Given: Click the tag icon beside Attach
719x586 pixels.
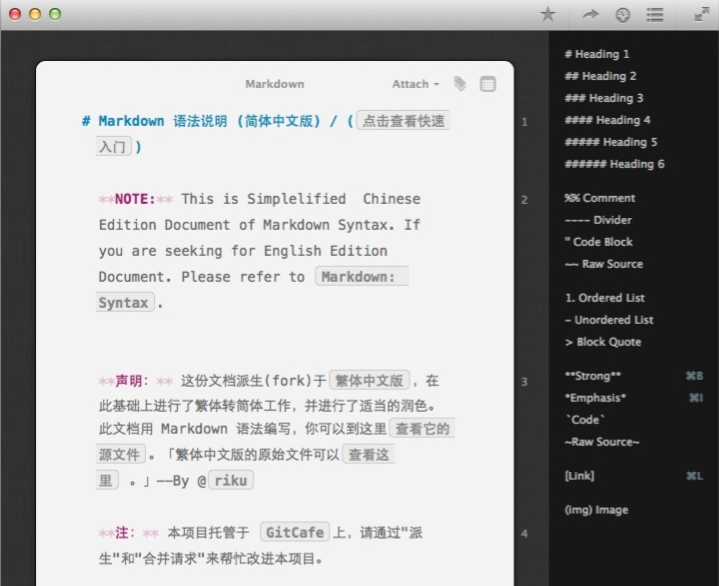Looking at the screenshot, I should [x=460, y=84].
